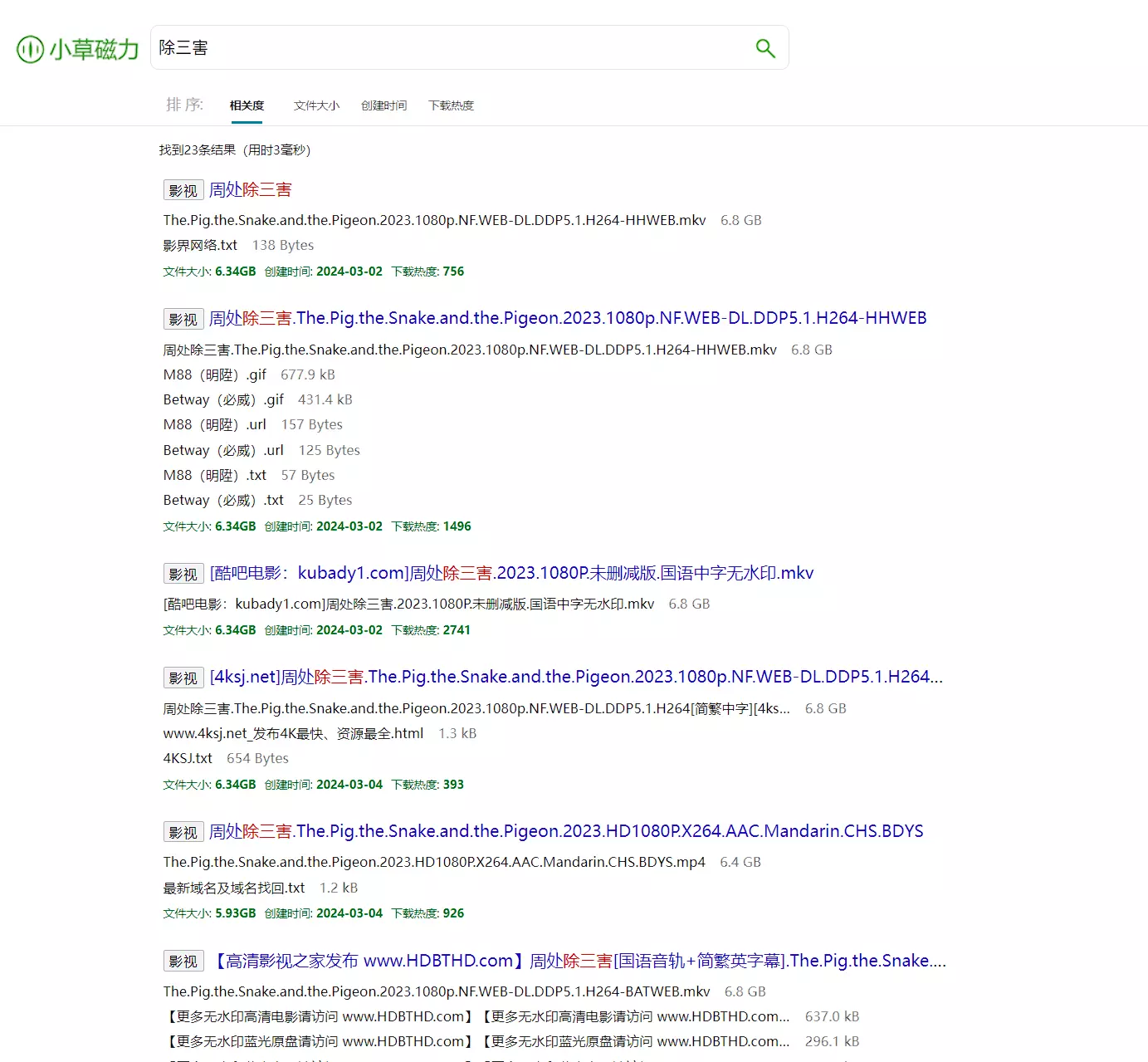Viewport: 1148px width, 1062px height.
Task: Click the 影视 tag beside the BDYS result
Action: click(x=183, y=832)
